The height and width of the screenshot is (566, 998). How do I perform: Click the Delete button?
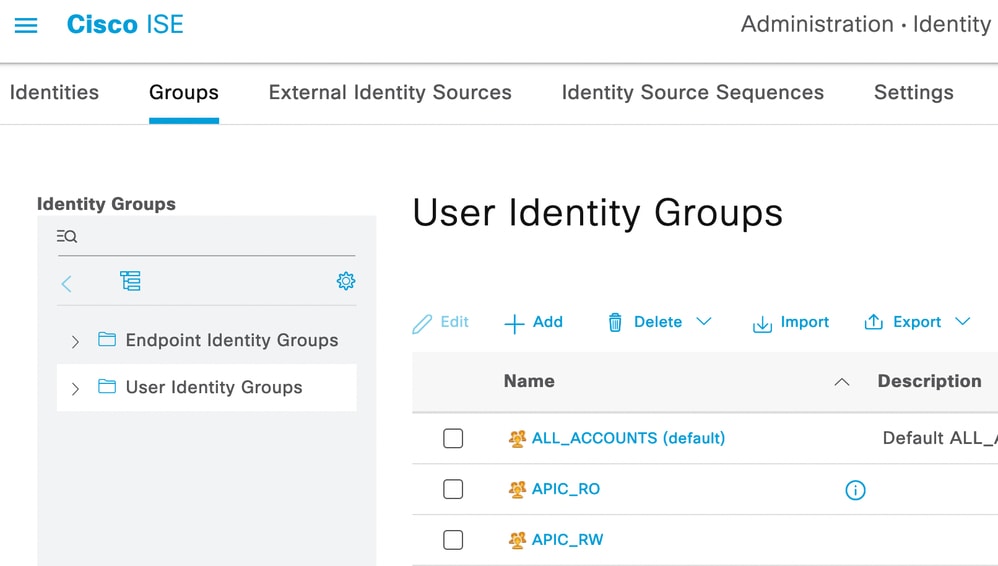[x=645, y=323]
